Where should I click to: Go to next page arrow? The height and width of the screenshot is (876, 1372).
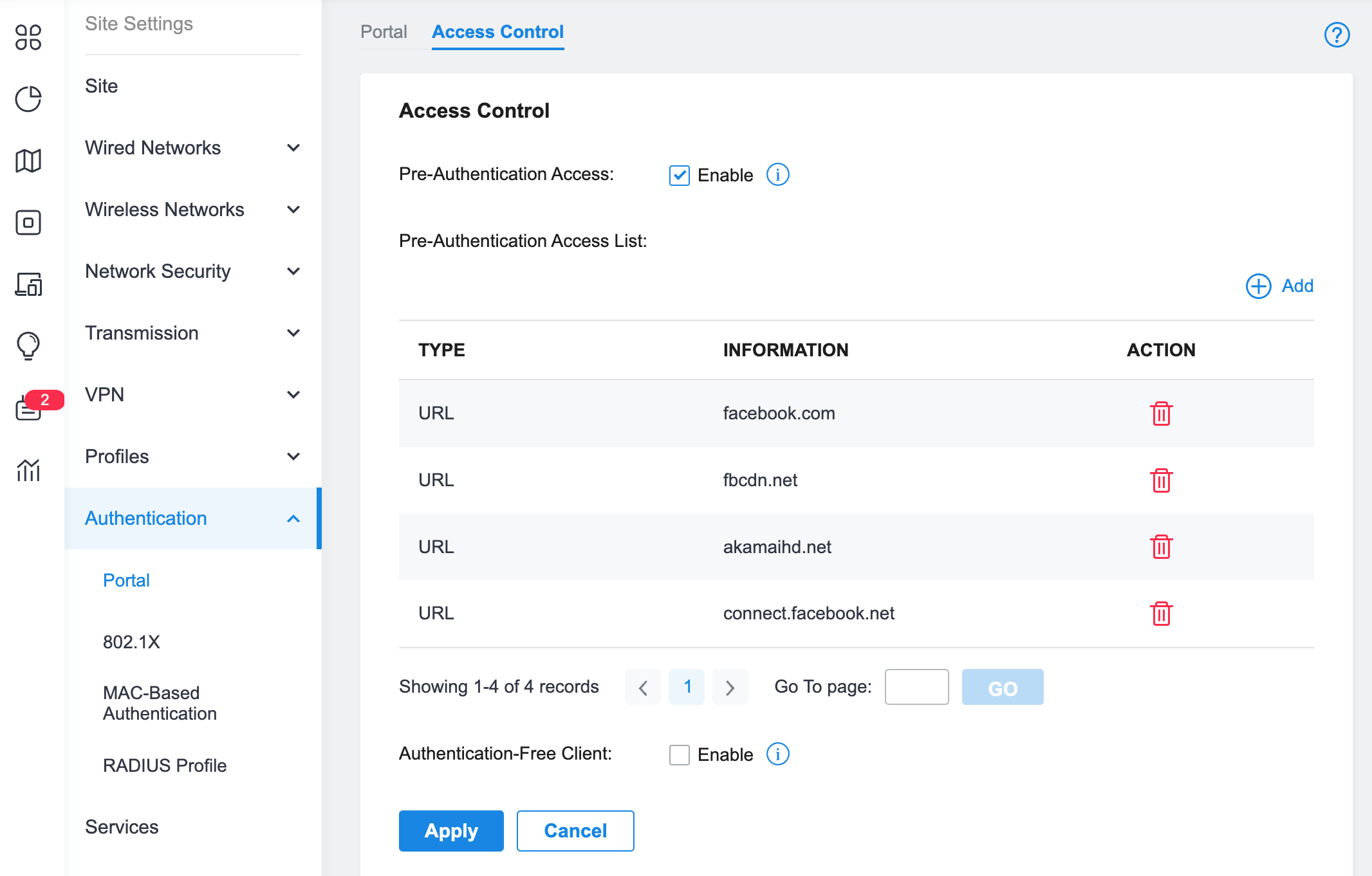[x=730, y=688]
